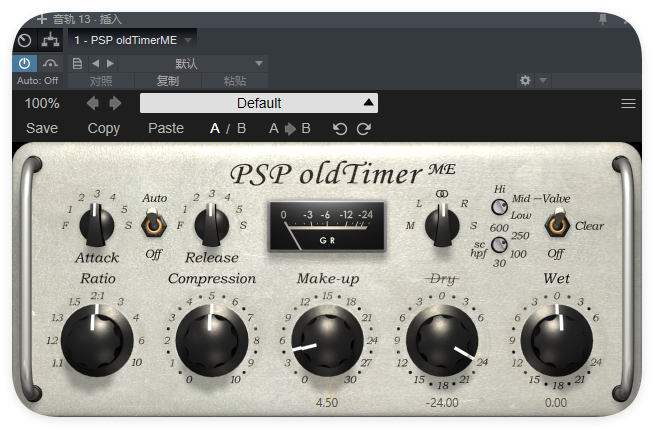Viewport: 654px width, 429px height.
Task: Click the Make-up gain knob
Action: [x=327, y=340]
